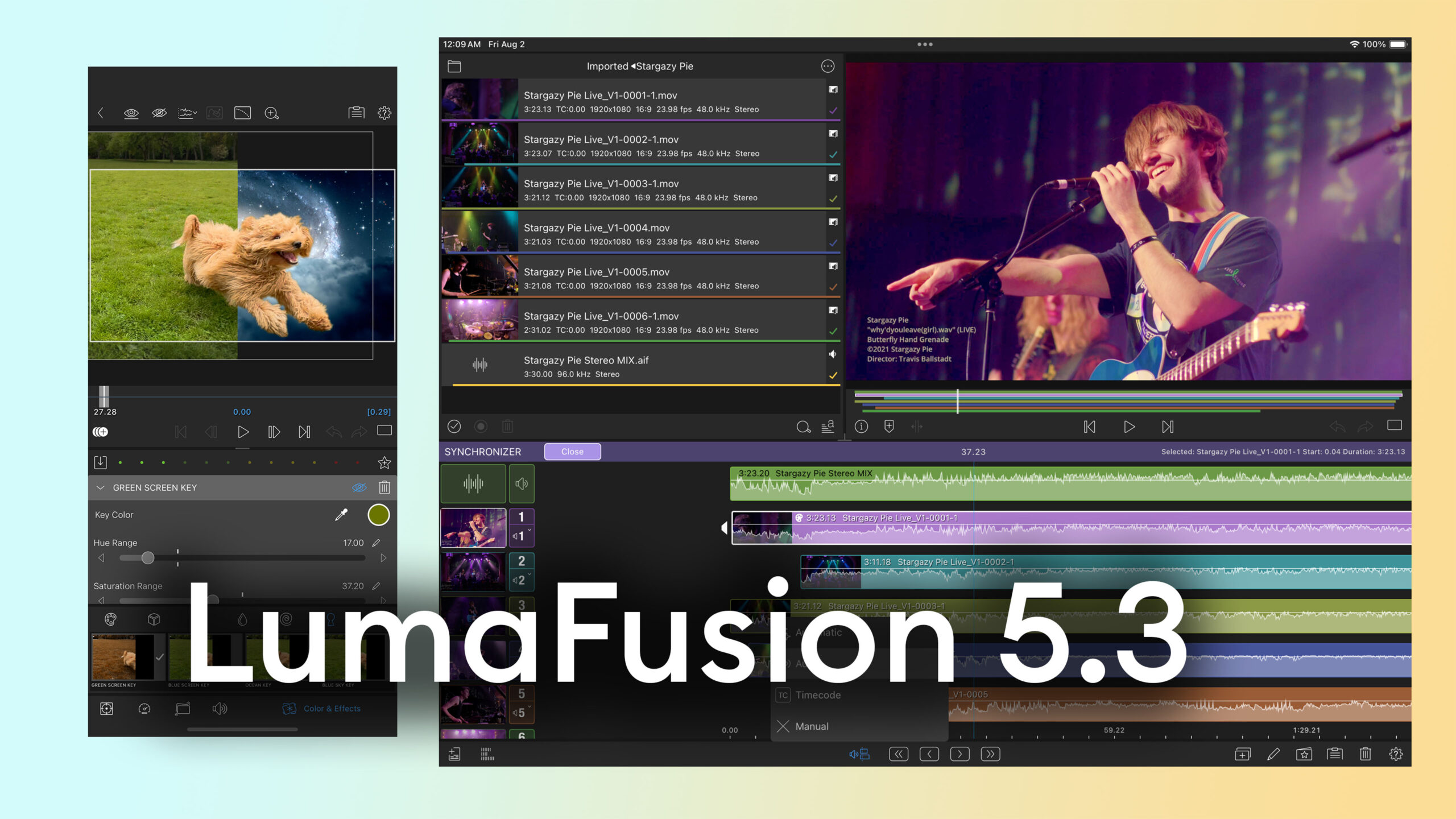The width and height of the screenshot is (1456, 819).
Task: Mute the Stereo MIX audio track speaker
Action: [521, 483]
